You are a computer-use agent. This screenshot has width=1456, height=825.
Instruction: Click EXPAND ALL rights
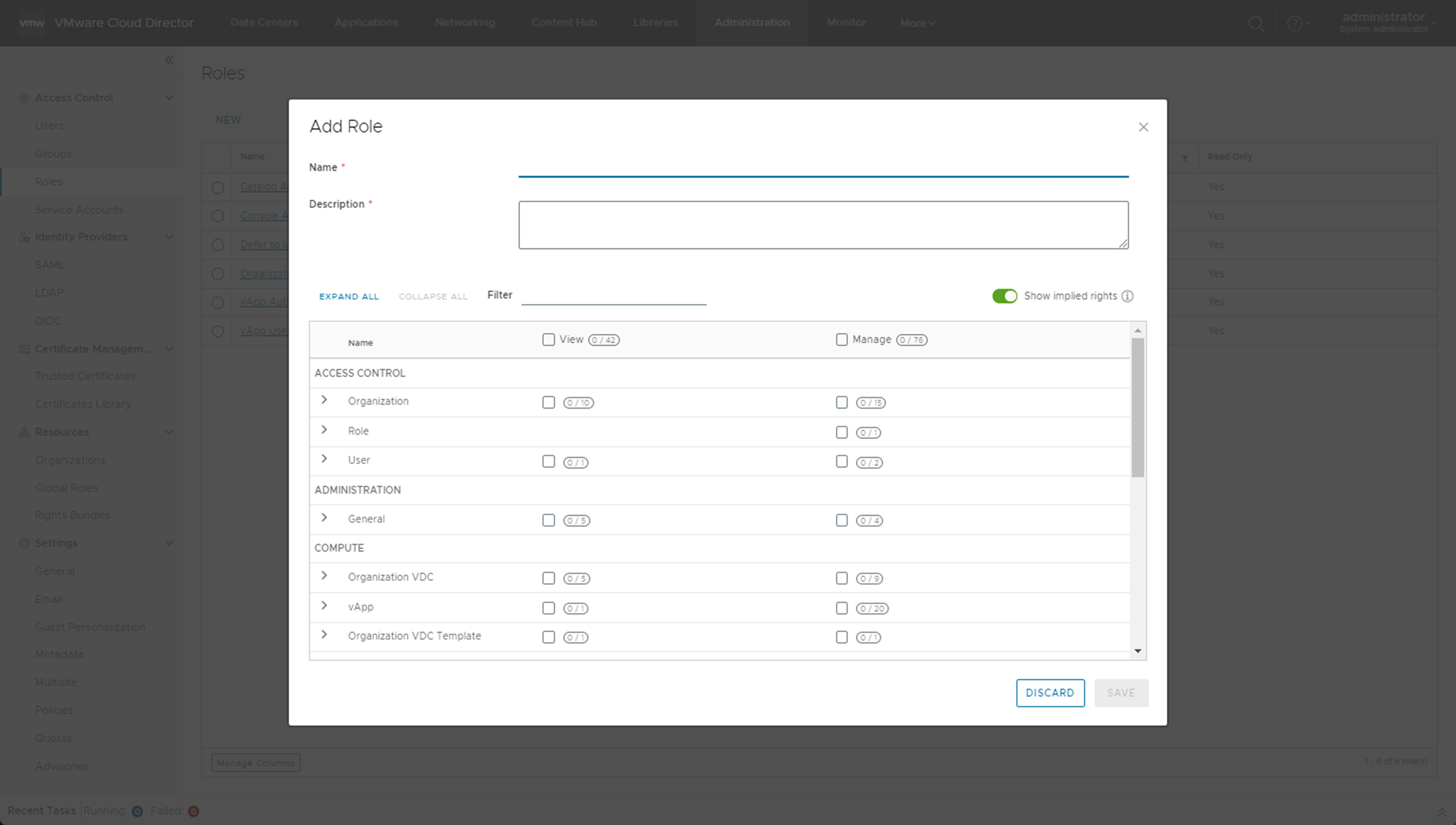coord(349,296)
